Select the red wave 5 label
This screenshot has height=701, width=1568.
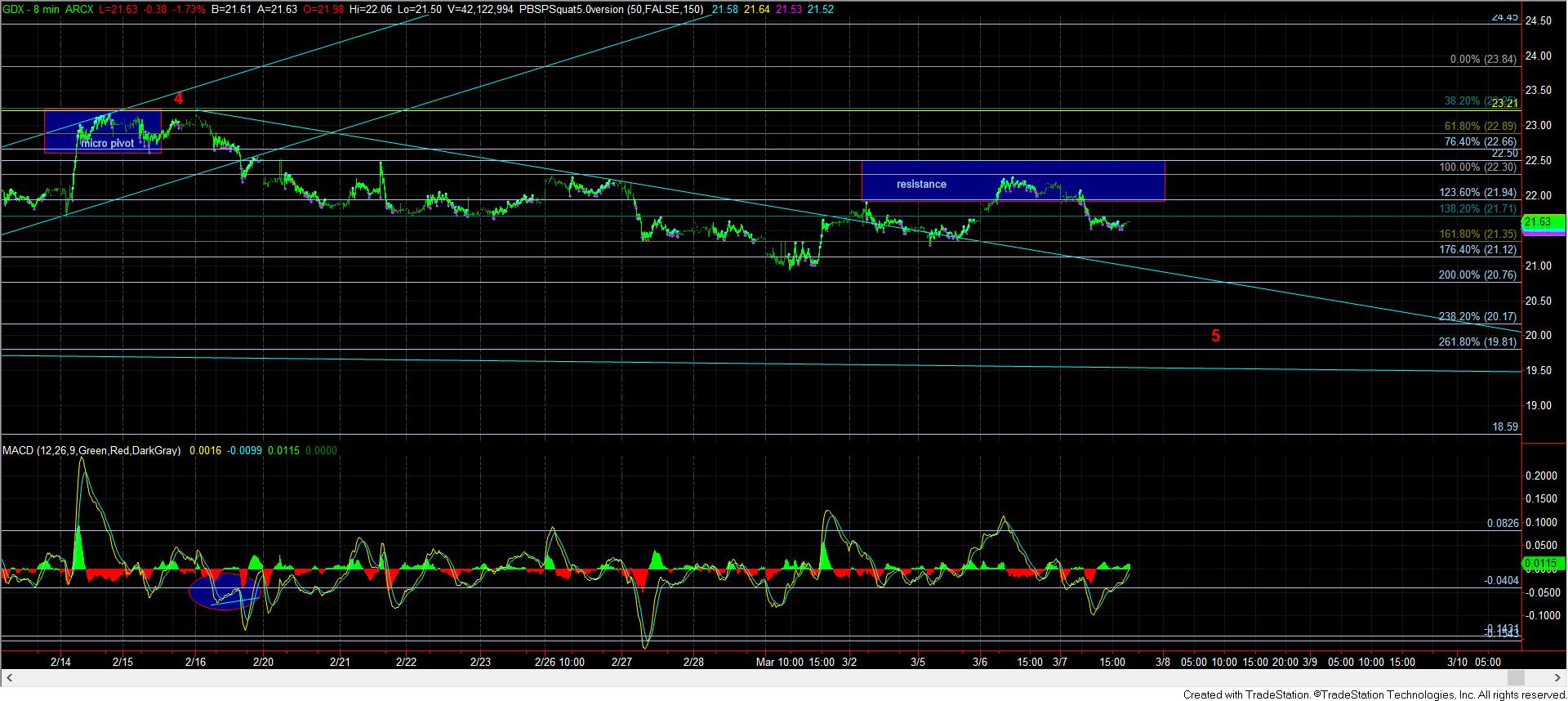coord(1215,336)
